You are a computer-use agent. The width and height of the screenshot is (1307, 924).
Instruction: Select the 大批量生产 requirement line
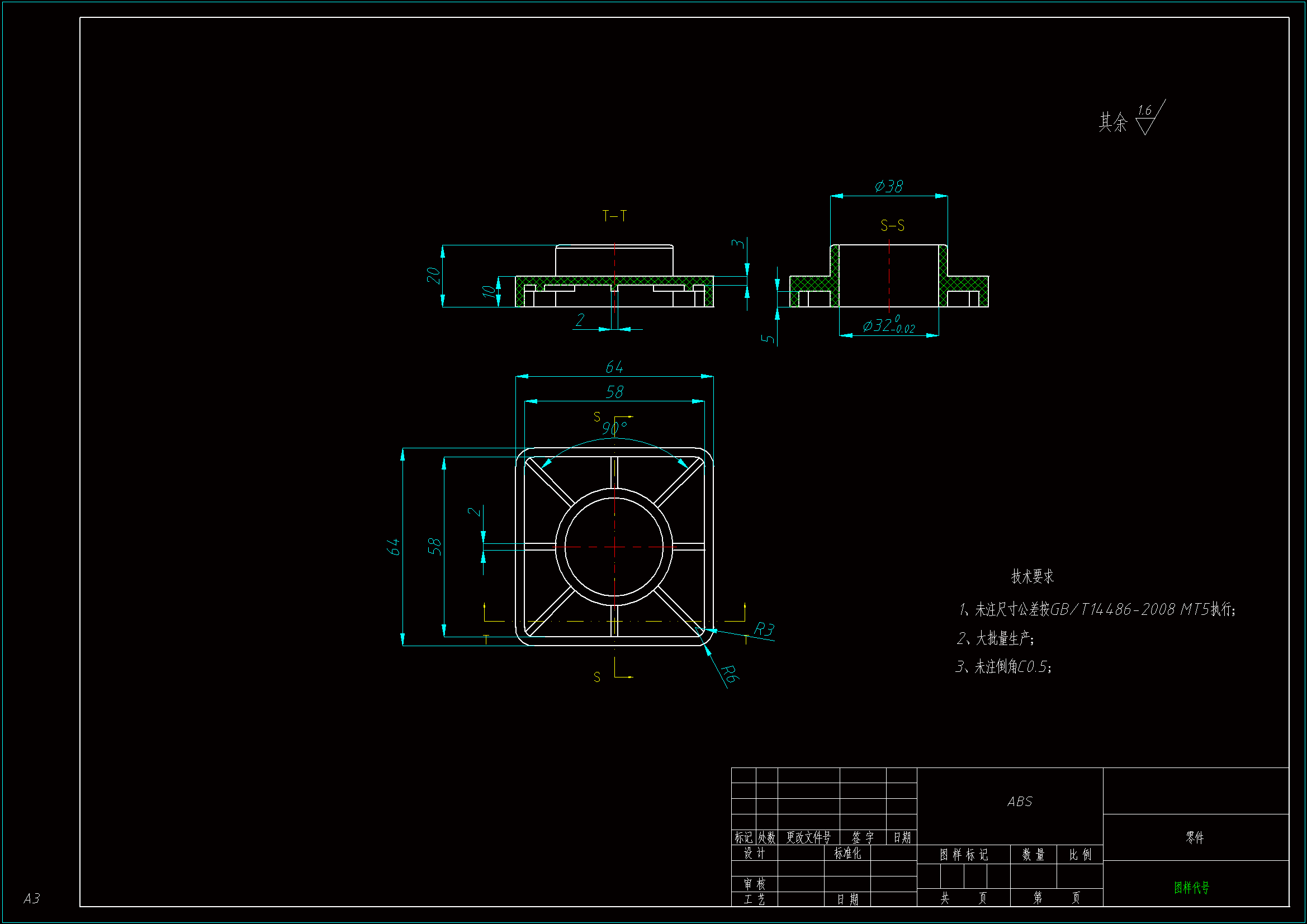pyautogui.click(x=996, y=638)
